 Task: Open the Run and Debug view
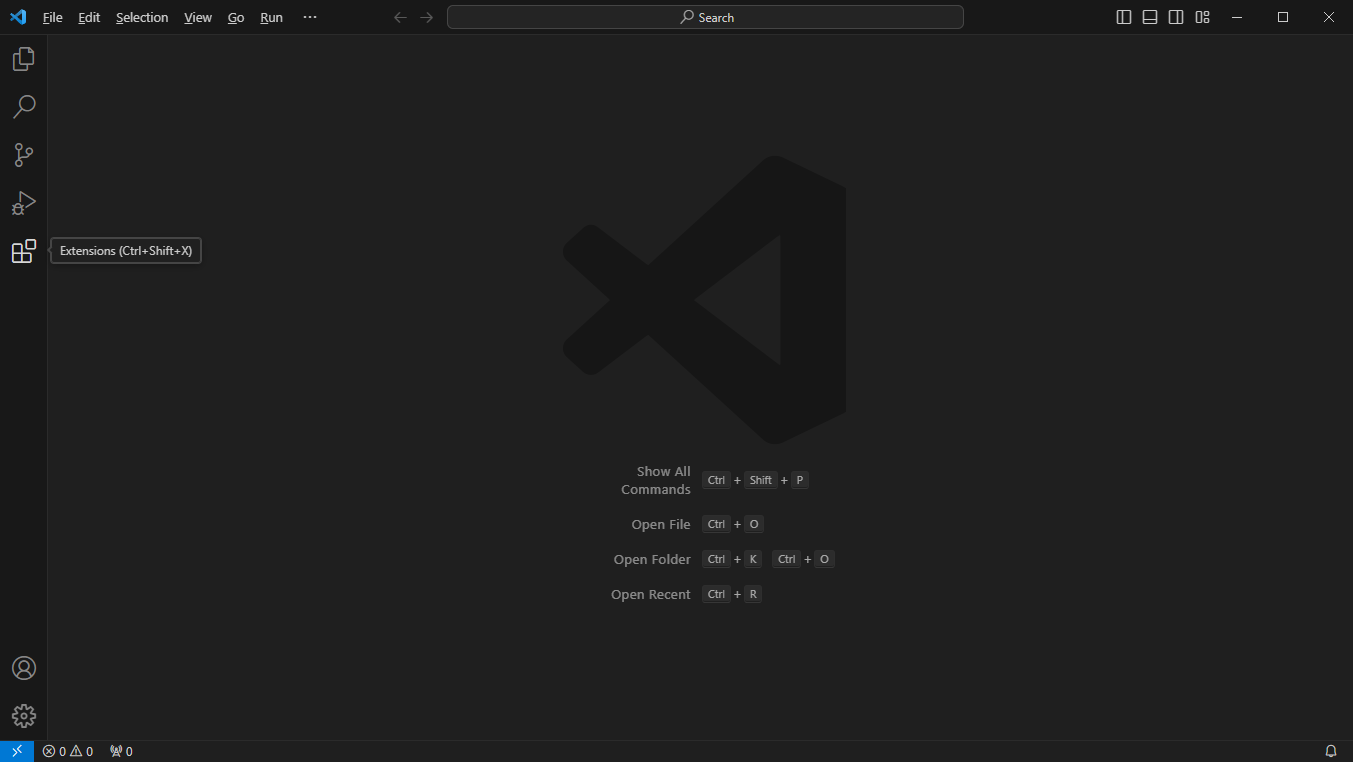pyautogui.click(x=24, y=203)
